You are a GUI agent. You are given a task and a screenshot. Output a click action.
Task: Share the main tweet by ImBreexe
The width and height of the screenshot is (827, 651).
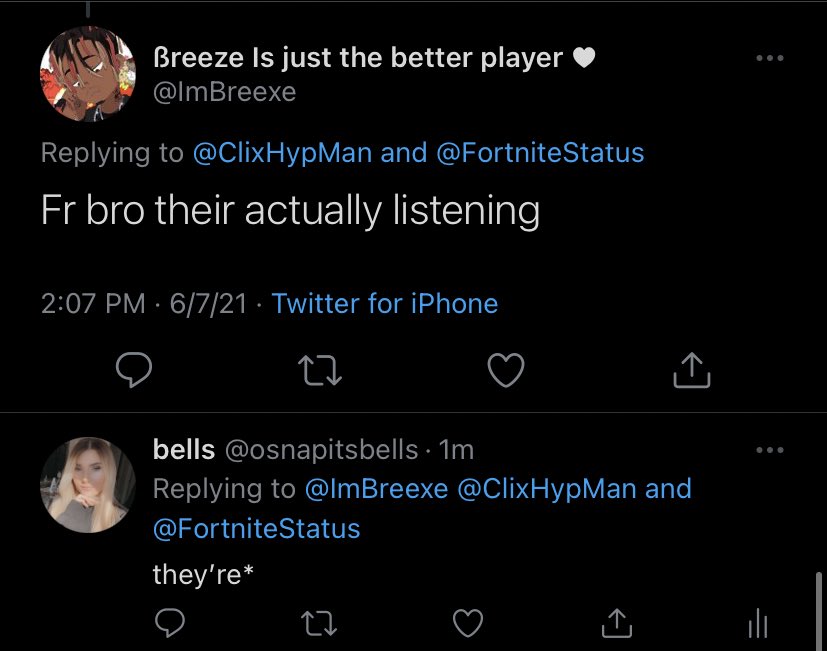pyautogui.click(x=691, y=371)
